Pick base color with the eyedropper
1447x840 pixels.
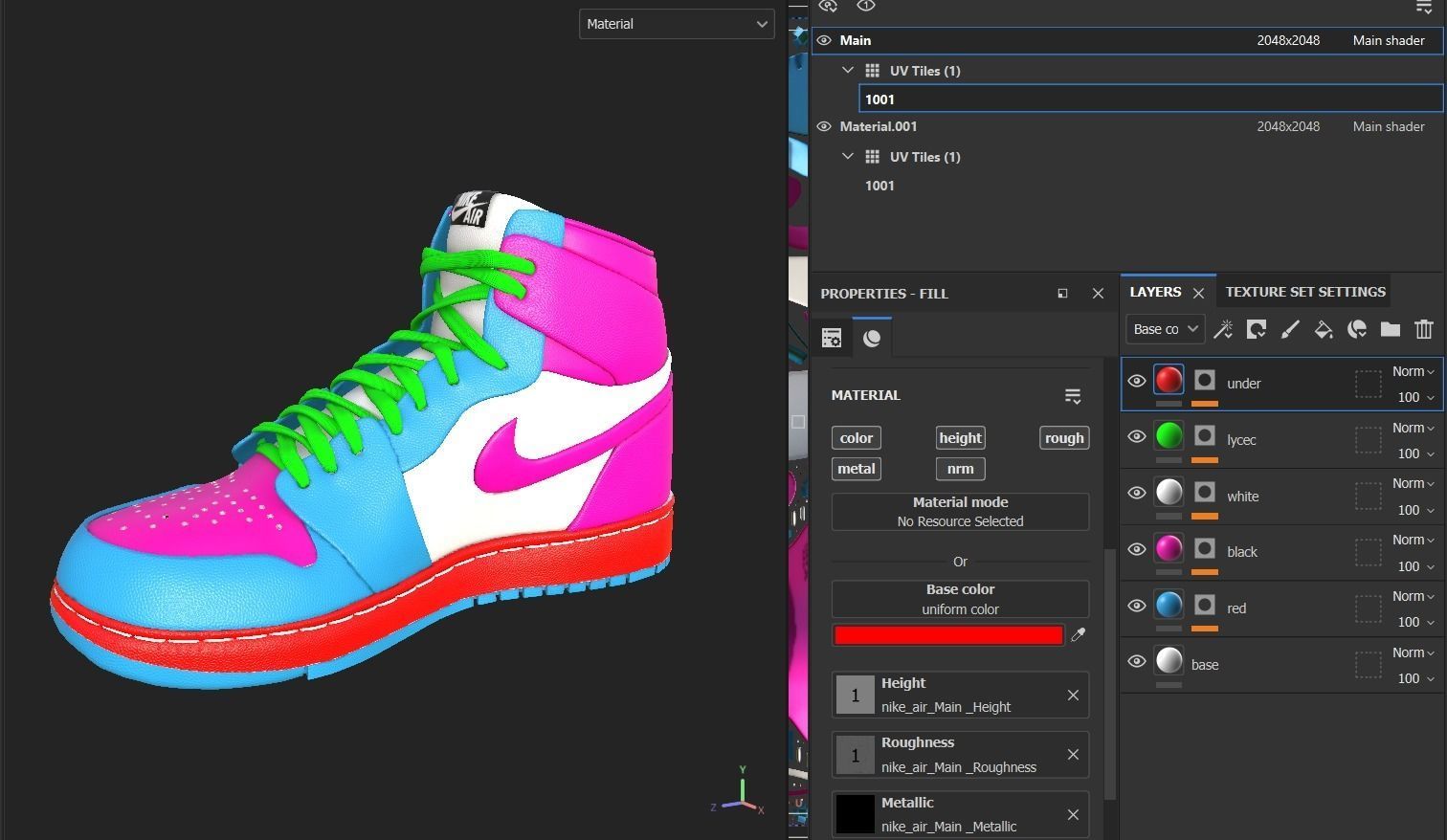tap(1079, 635)
